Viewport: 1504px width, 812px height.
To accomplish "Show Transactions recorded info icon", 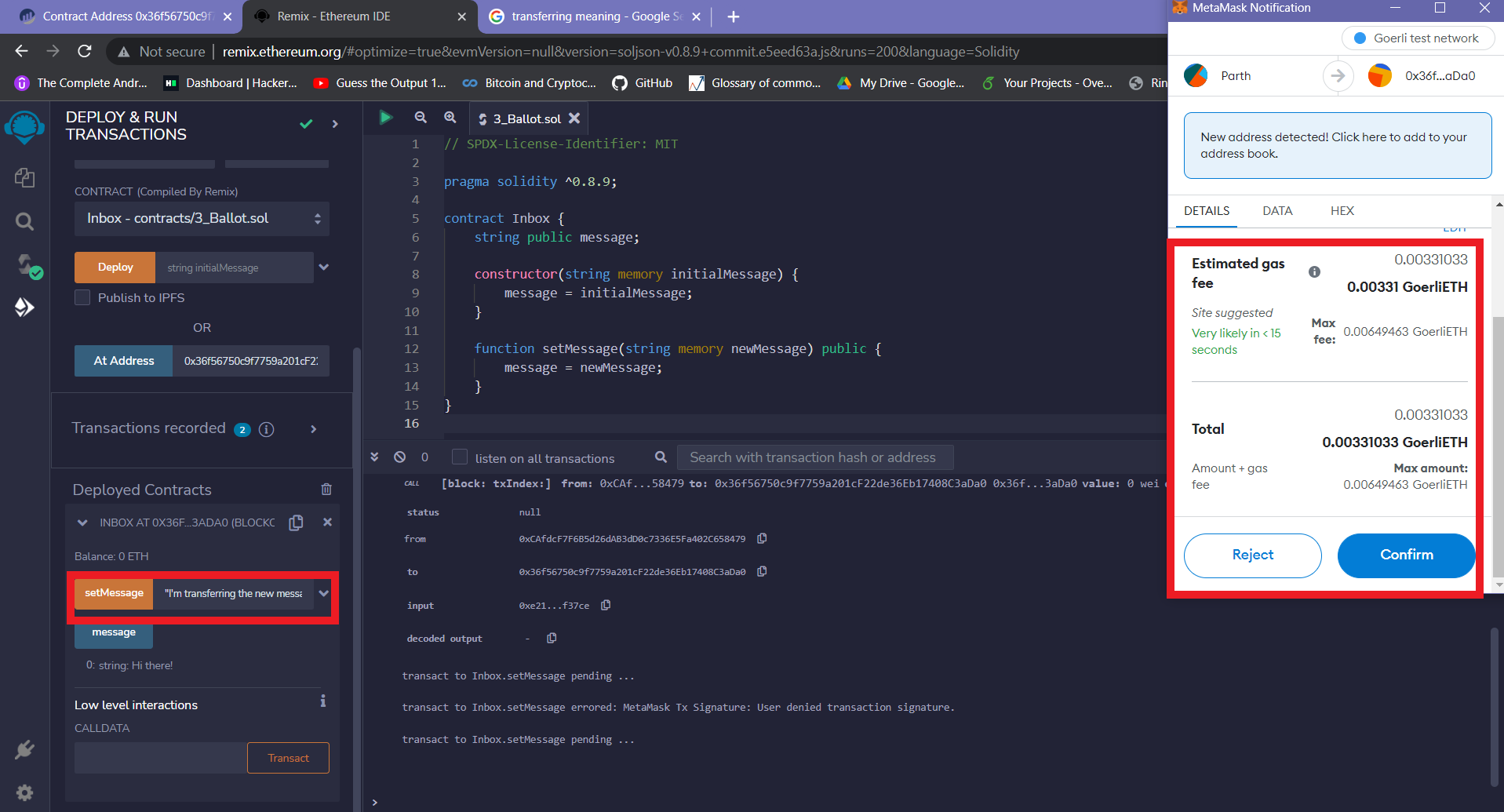I will 266,429.
